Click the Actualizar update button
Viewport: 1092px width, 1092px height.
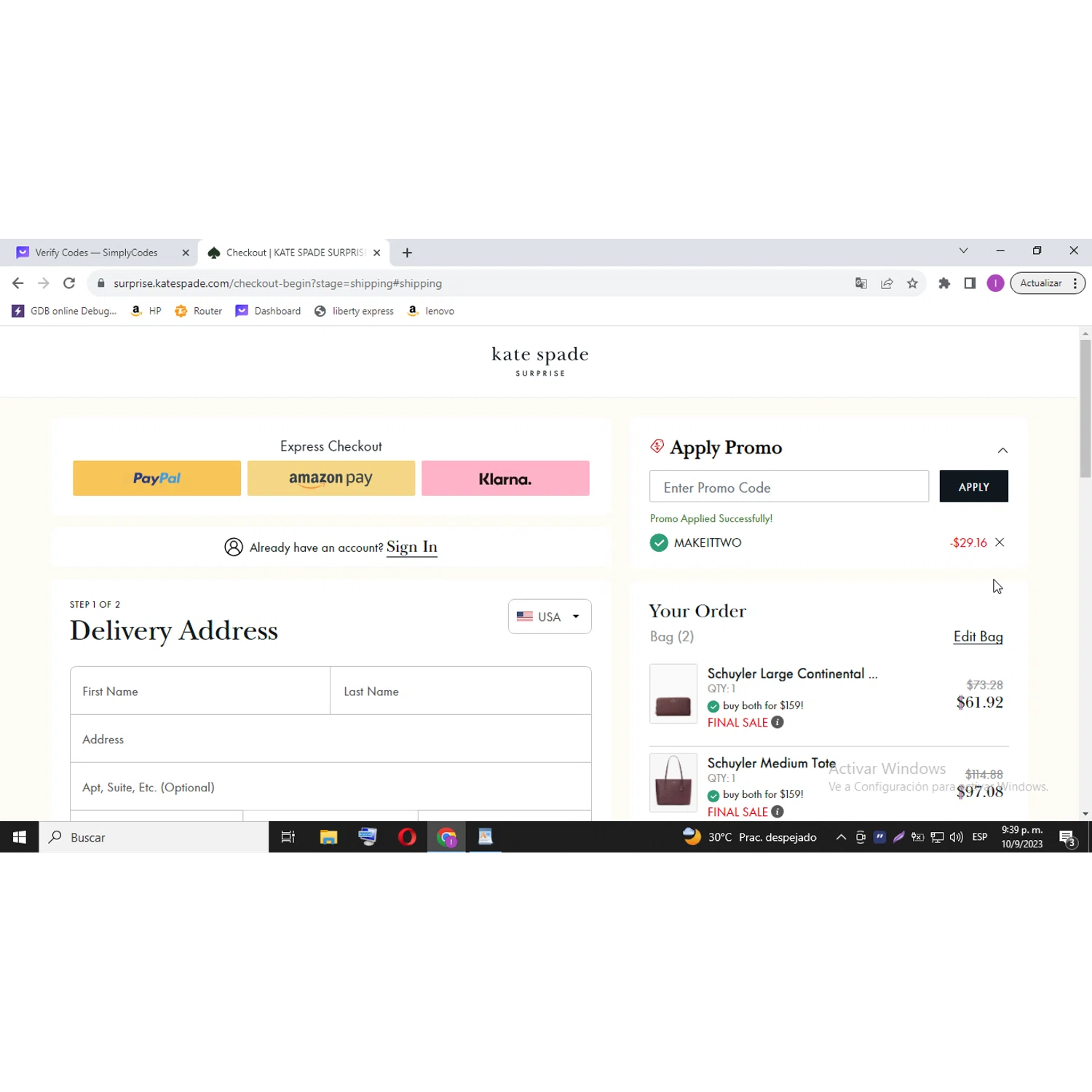tap(1041, 283)
